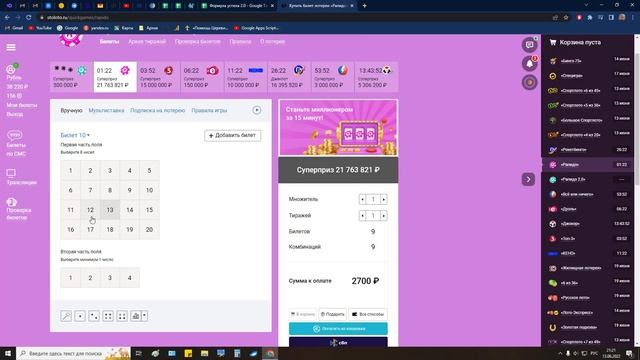Collapse the right lottery list panel arrow

point(528,179)
